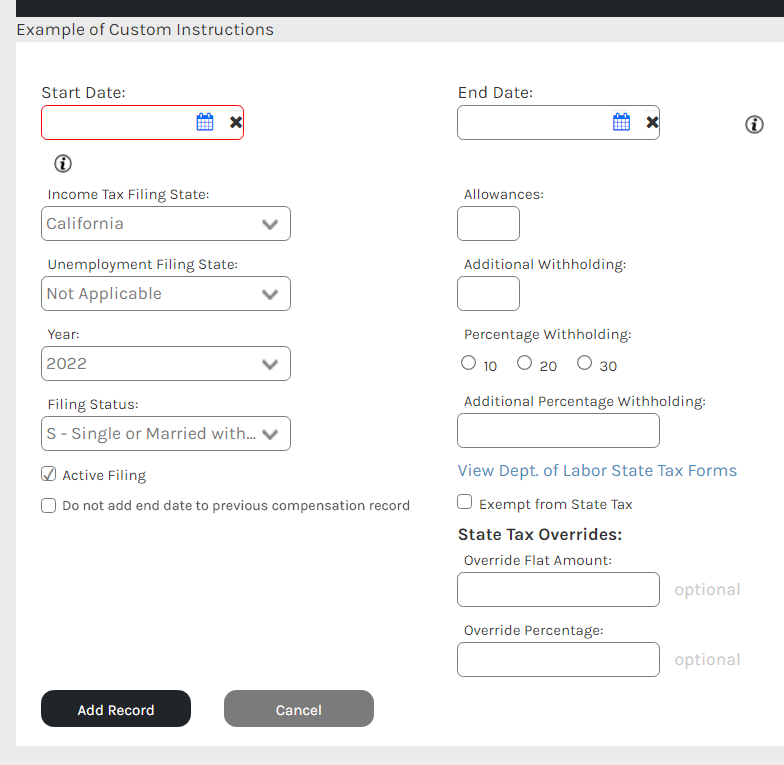Click the 'State Tax Overrides:' heading
The height and width of the screenshot is (765, 784).
[x=540, y=534]
